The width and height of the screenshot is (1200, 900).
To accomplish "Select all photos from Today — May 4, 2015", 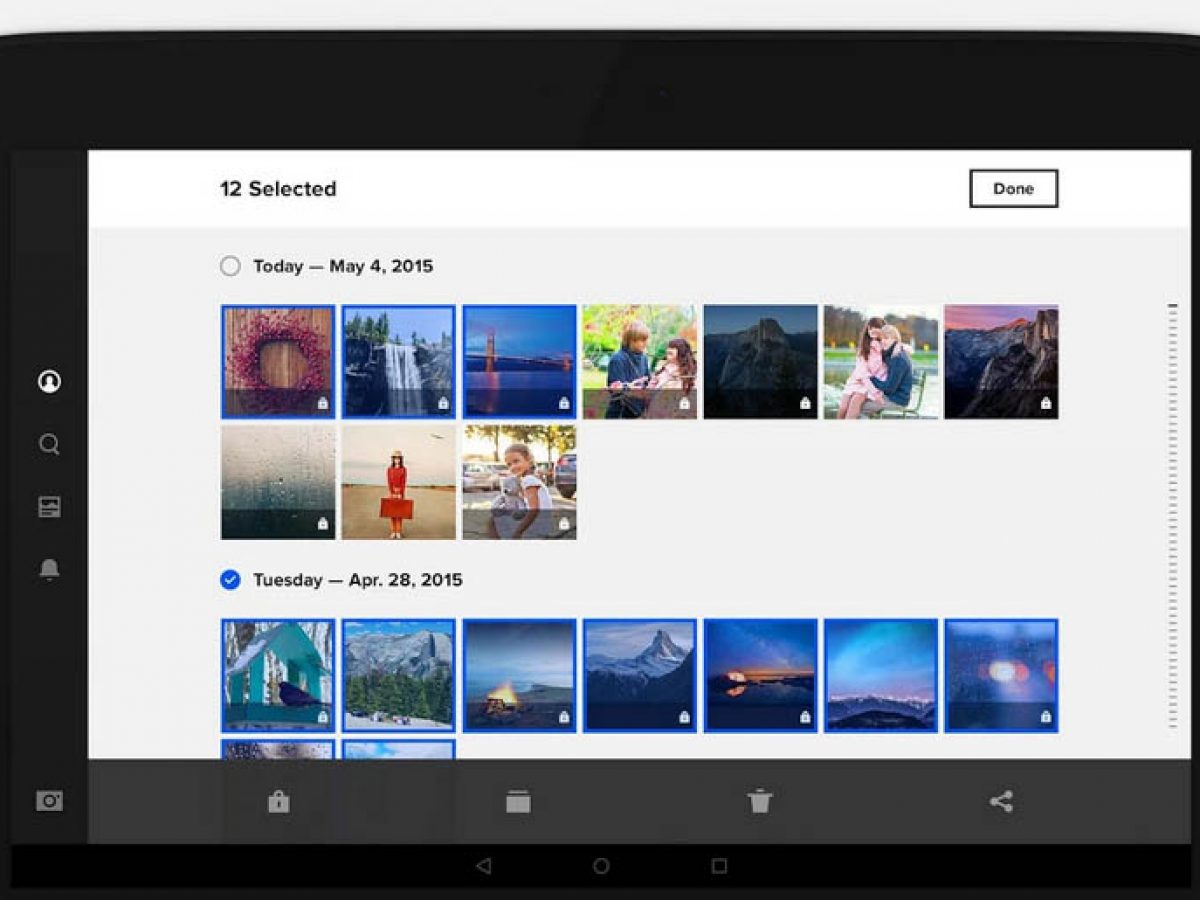I will click(x=230, y=266).
